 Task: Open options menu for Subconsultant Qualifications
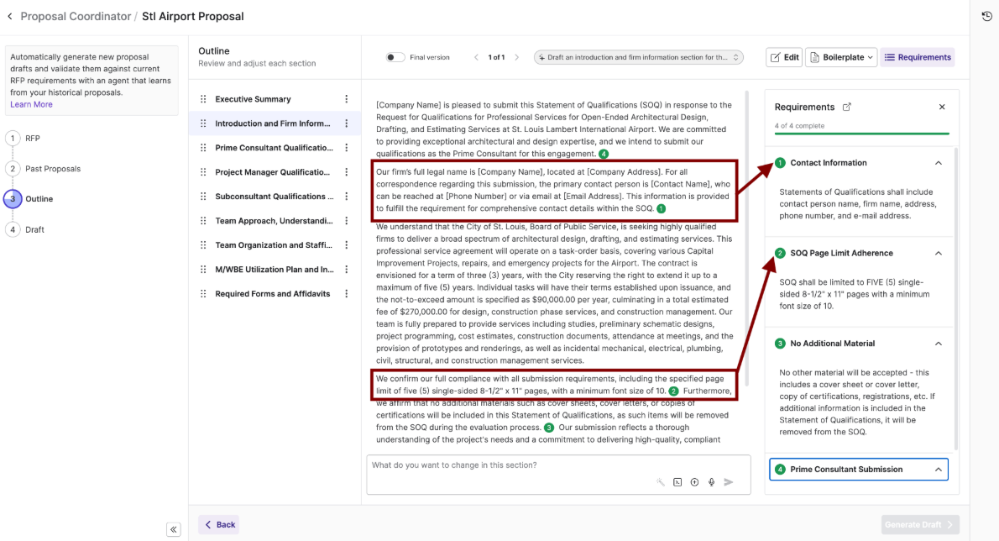[347, 196]
